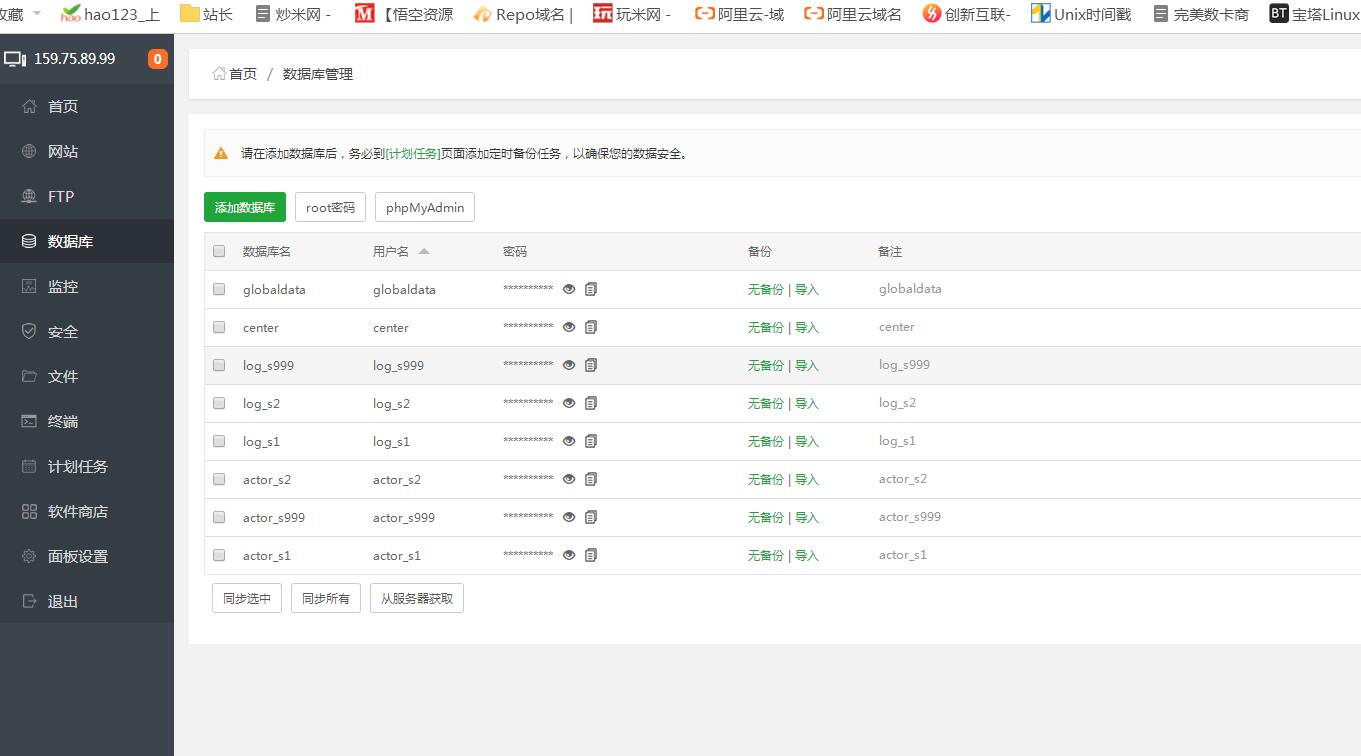Sort by 用户名 using the arrow

tap(424, 252)
